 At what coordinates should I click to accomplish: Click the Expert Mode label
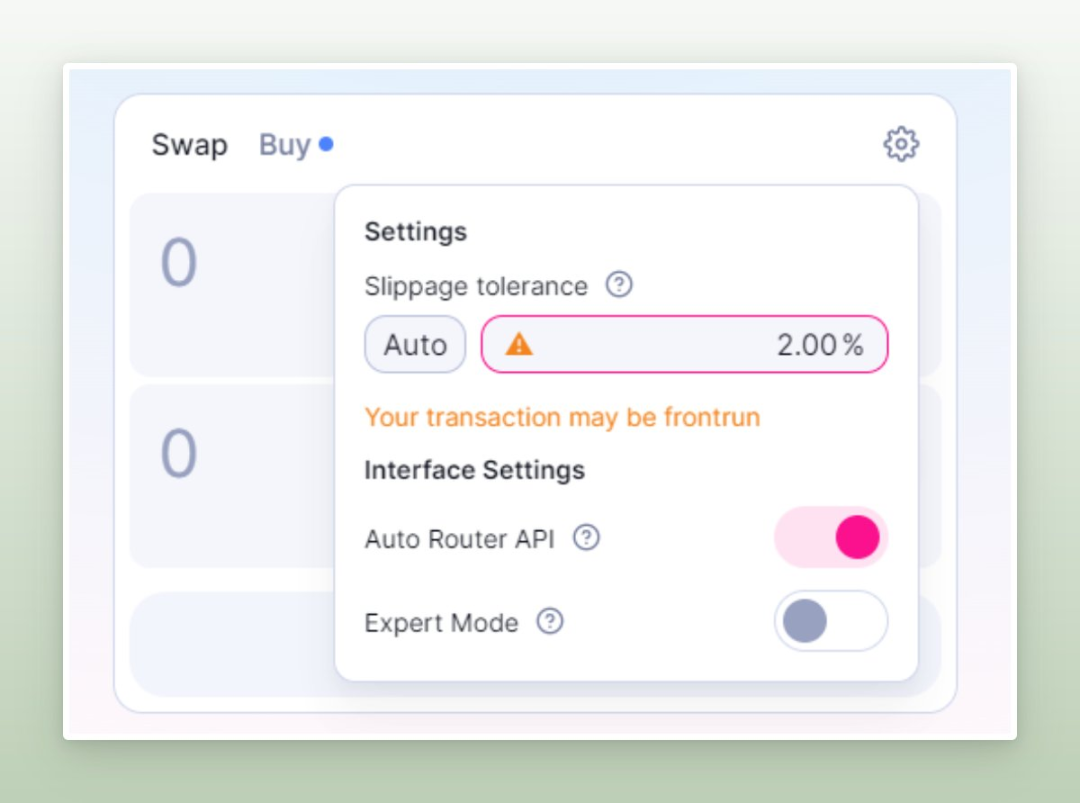[x=441, y=623]
